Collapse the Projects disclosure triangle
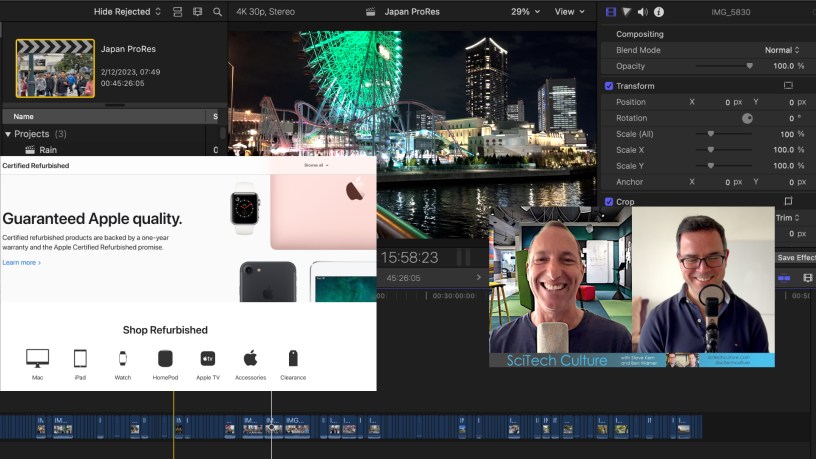The height and width of the screenshot is (459, 816). (x=8, y=134)
